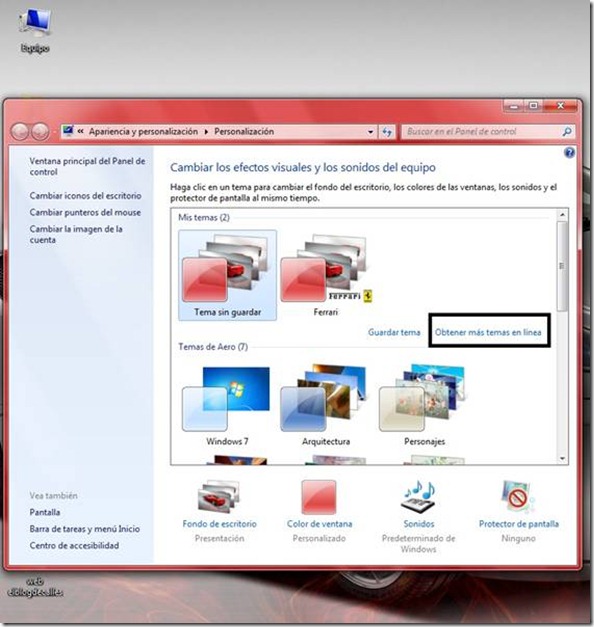The width and height of the screenshot is (594, 627).
Task: Click the Forward navigation arrow button
Action: pos(40,132)
